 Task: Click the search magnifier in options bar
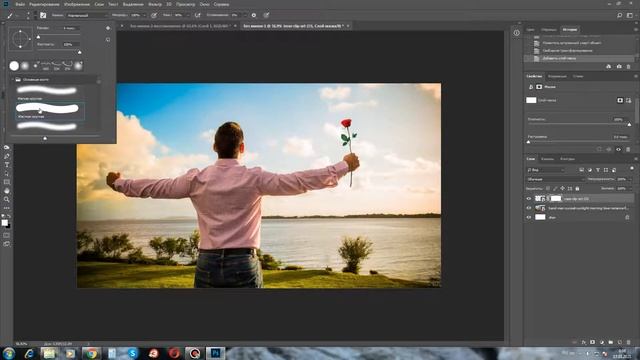[619, 16]
